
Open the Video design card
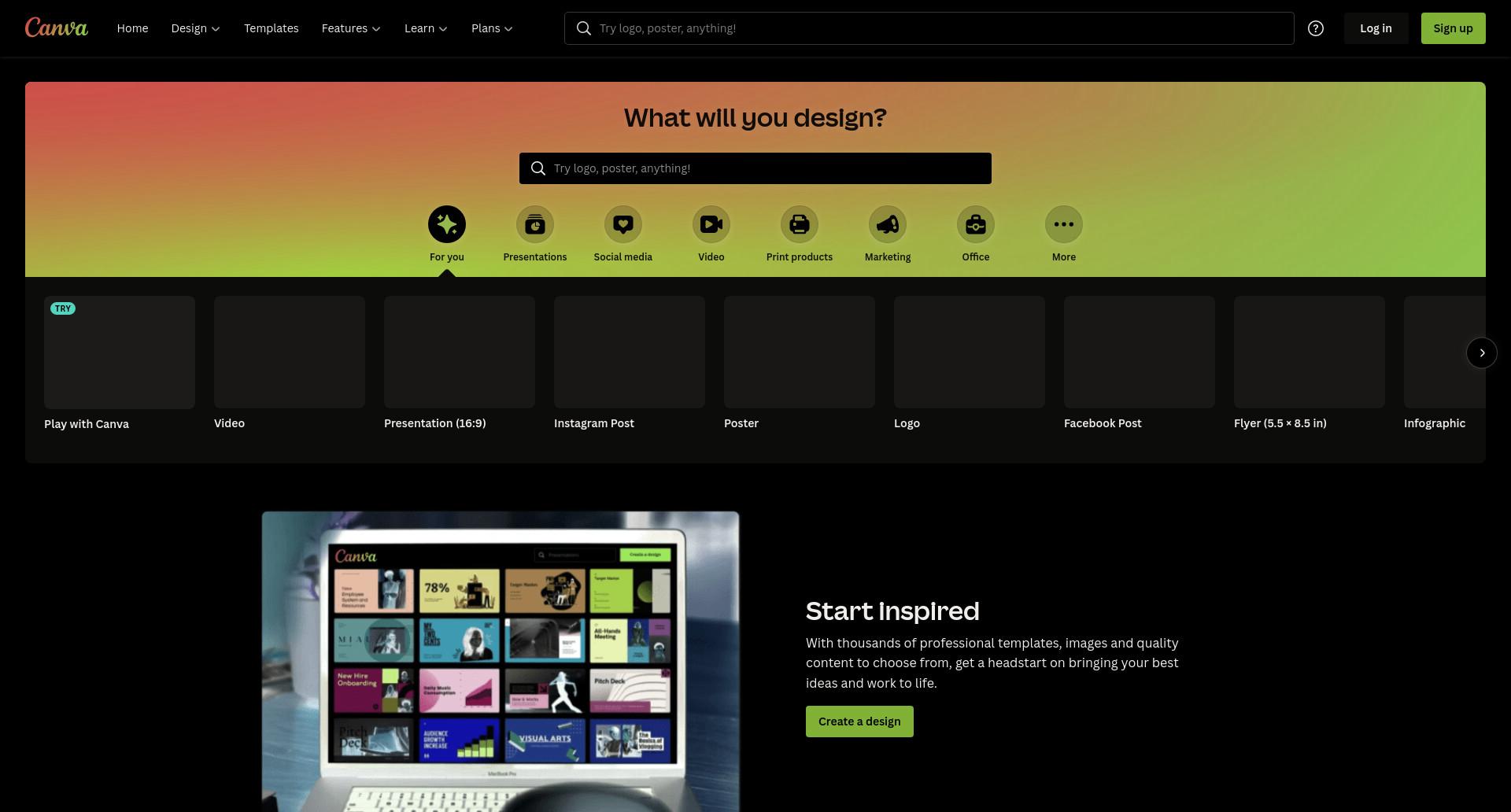pyautogui.click(x=290, y=364)
